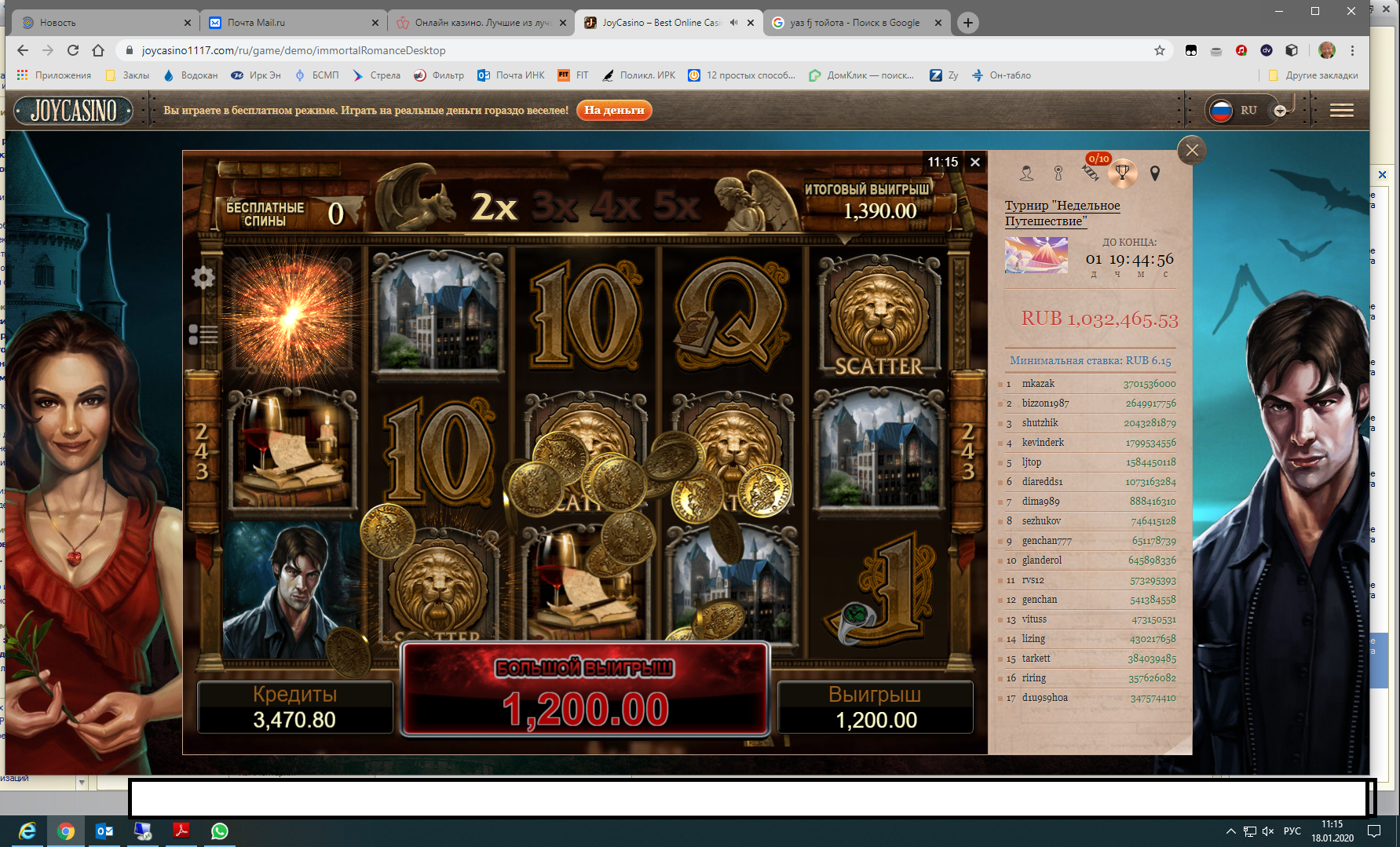Viewport: 1400px width, 847px height.
Task: Select the keyhole icon in side panel
Action: tap(1058, 173)
